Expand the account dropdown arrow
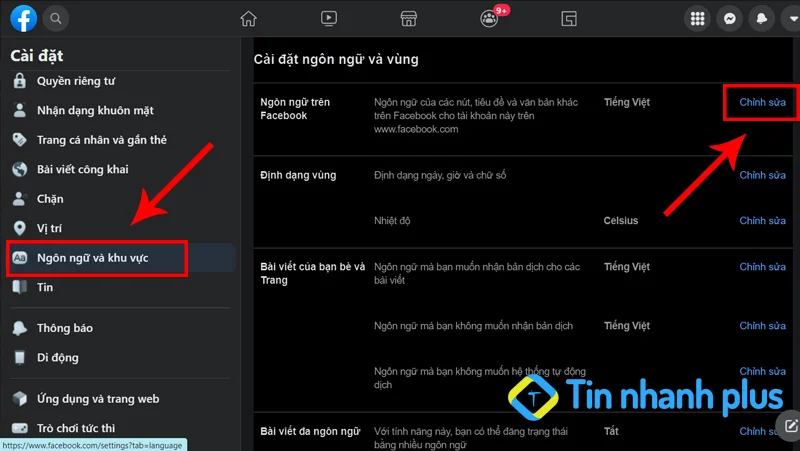 (792, 18)
